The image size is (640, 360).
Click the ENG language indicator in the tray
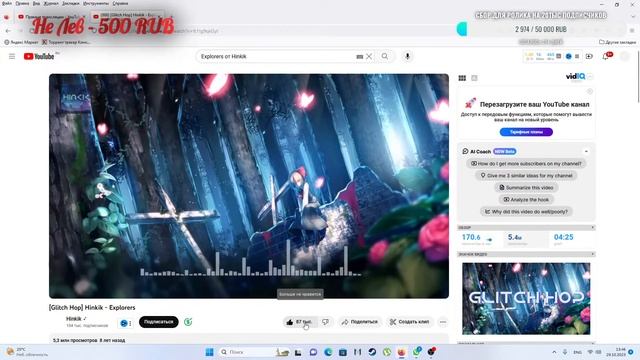pos(577,352)
